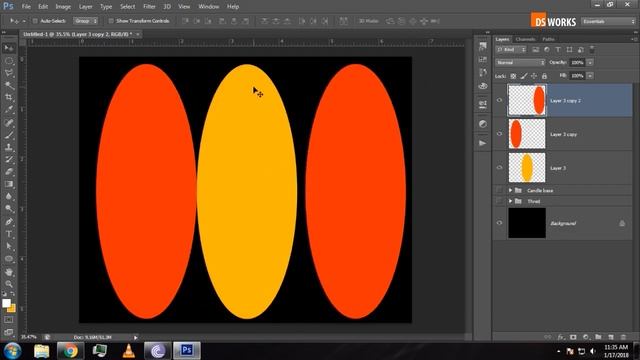Hide Layer 3 copy visibility eye
The height and width of the screenshot is (360, 640).
pyautogui.click(x=499, y=134)
